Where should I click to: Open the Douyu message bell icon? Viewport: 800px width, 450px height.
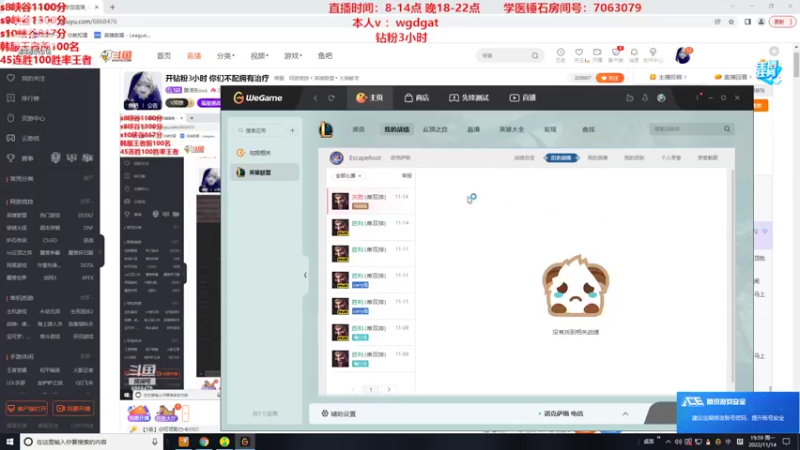click(634, 55)
